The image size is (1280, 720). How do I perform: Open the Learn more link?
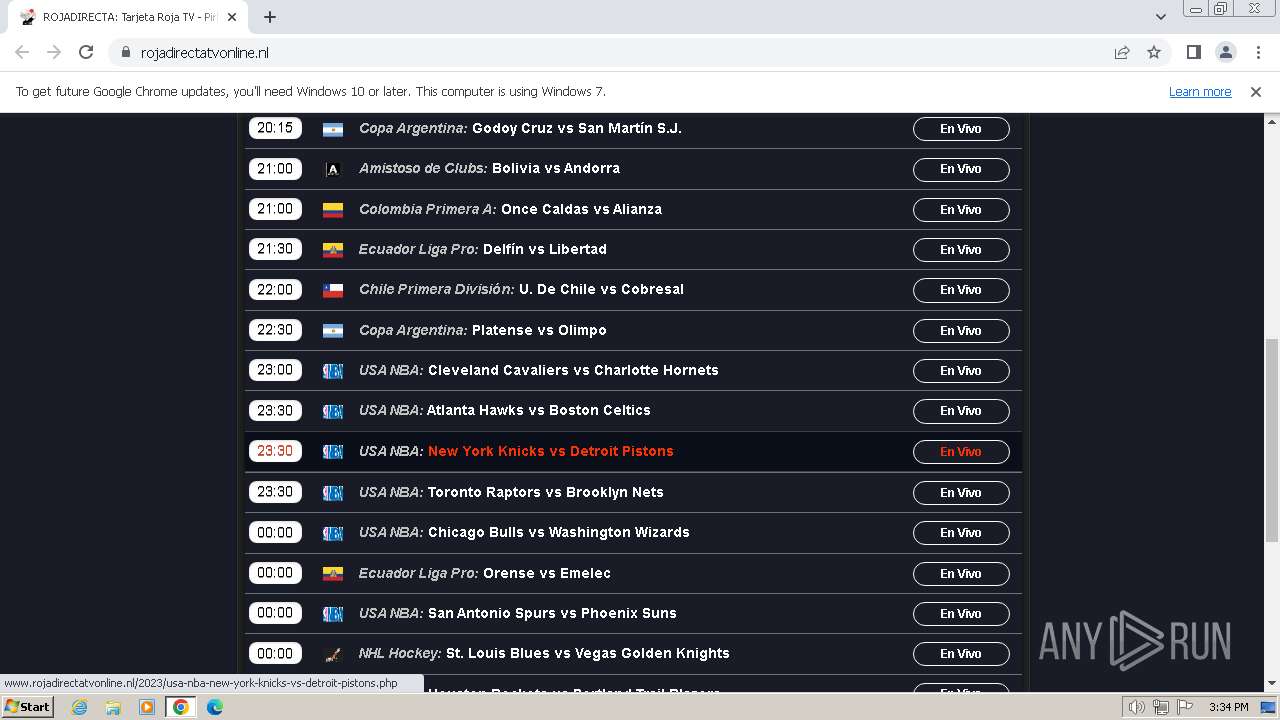(1200, 91)
